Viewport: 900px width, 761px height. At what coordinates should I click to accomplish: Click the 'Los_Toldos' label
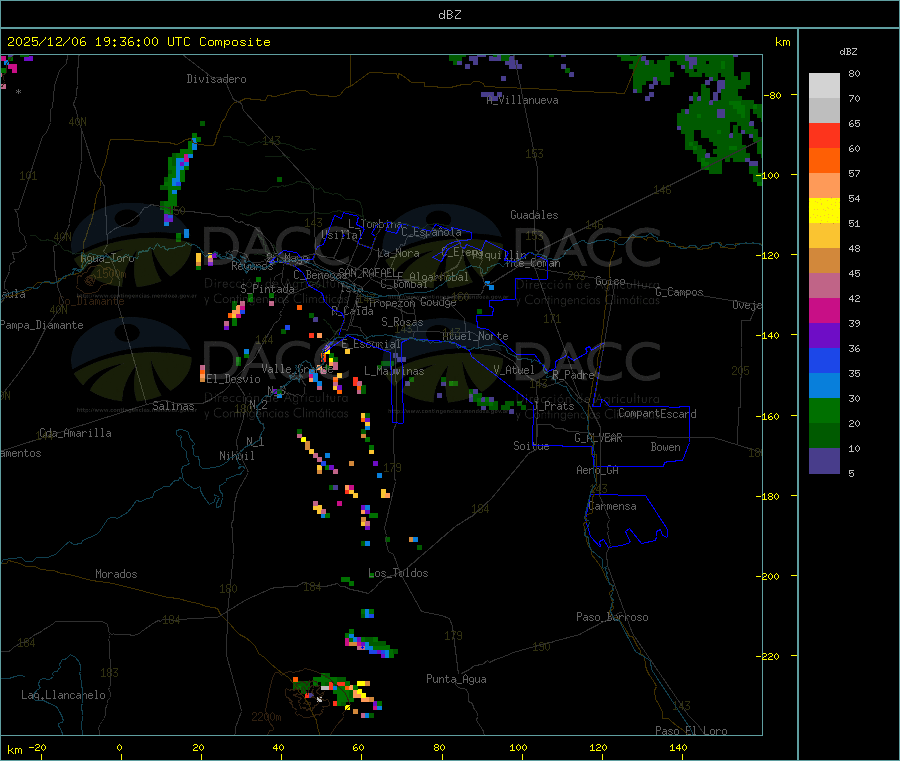(x=398, y=573)
